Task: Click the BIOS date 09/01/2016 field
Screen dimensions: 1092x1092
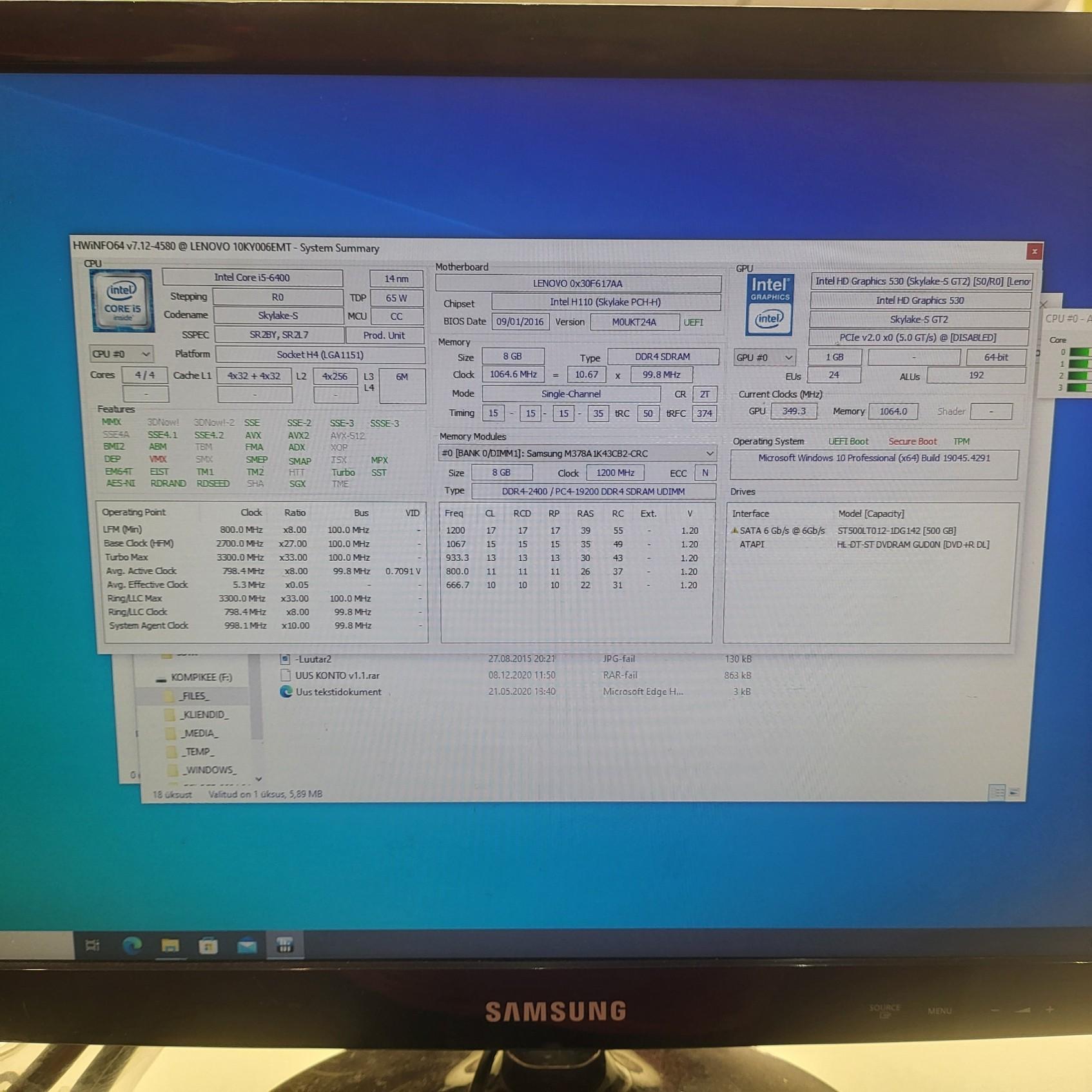Action: click(x=520, y=322)
